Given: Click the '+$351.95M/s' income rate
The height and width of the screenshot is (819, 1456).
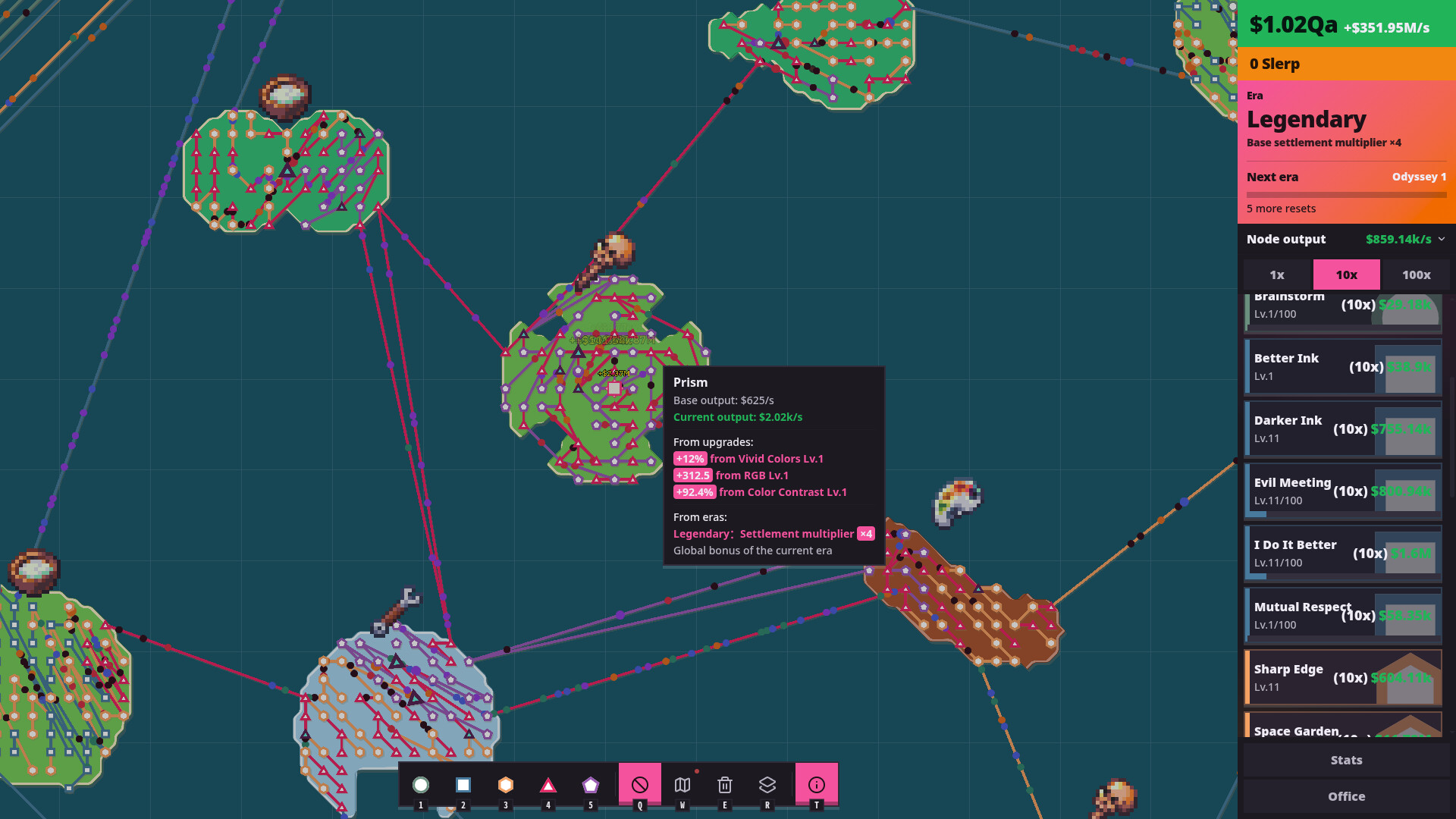Looking at the screenshot, I should click(x=1387, y=28).
